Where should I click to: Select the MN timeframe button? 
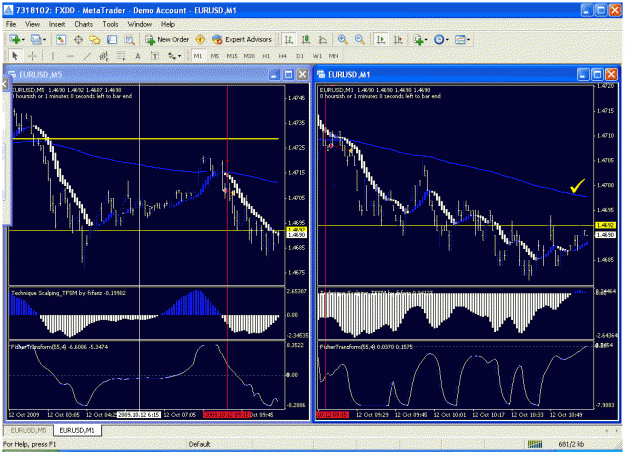coord(334,56)
